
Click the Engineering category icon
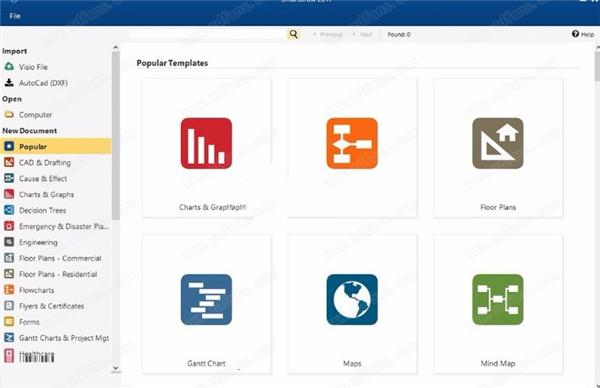[x=9, y=242]
